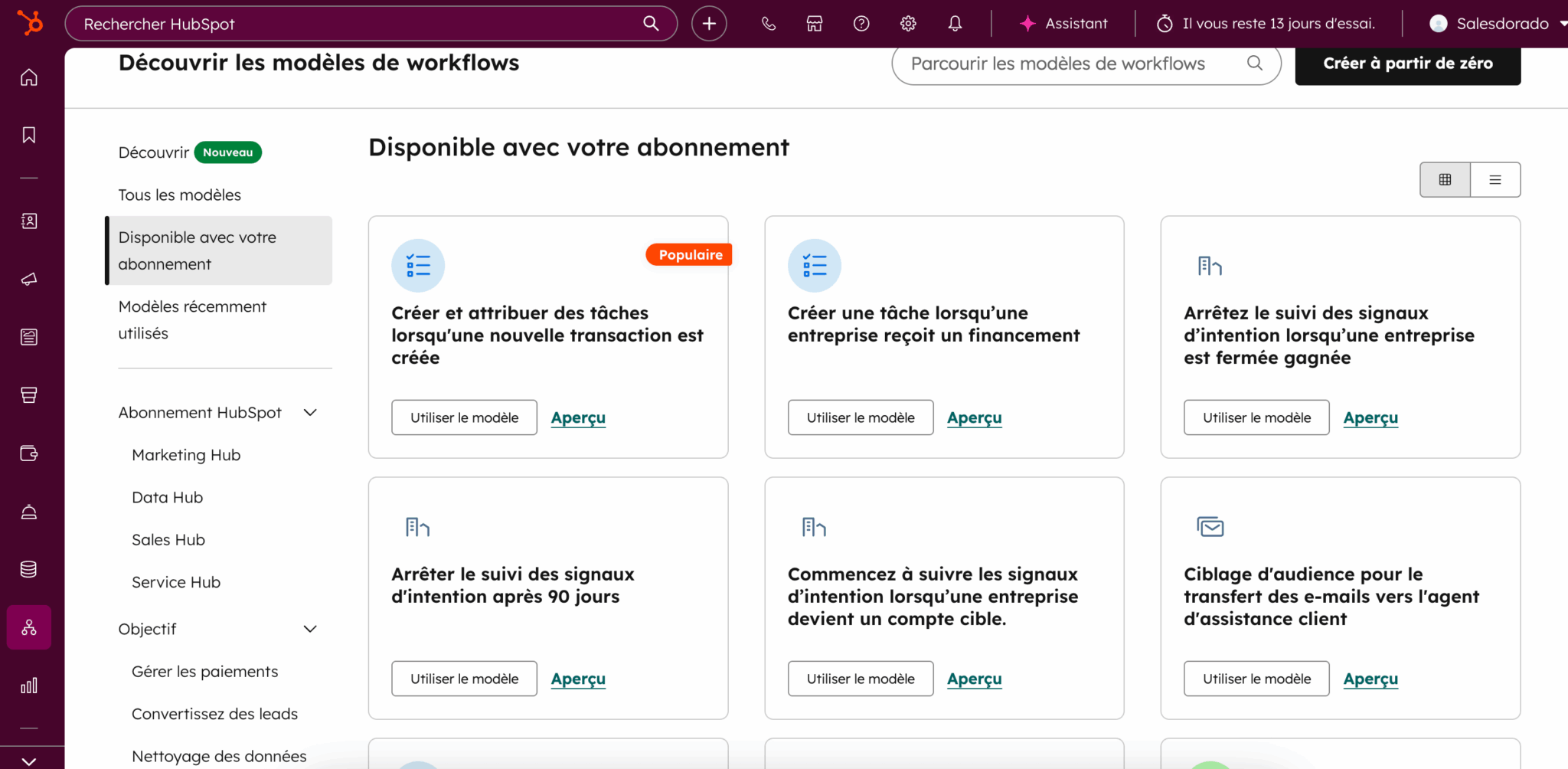Open the Assistant AI panel
1568x769 pixels.
[x=1064, y=24]
